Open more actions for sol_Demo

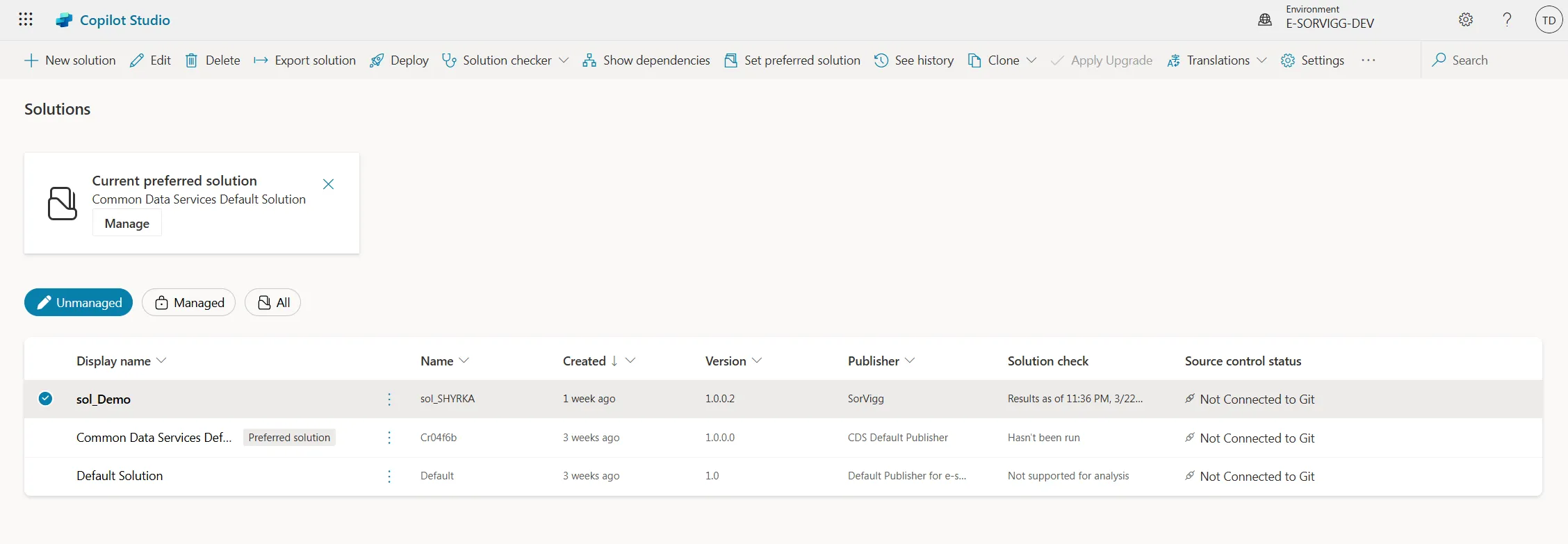(389, 399)
